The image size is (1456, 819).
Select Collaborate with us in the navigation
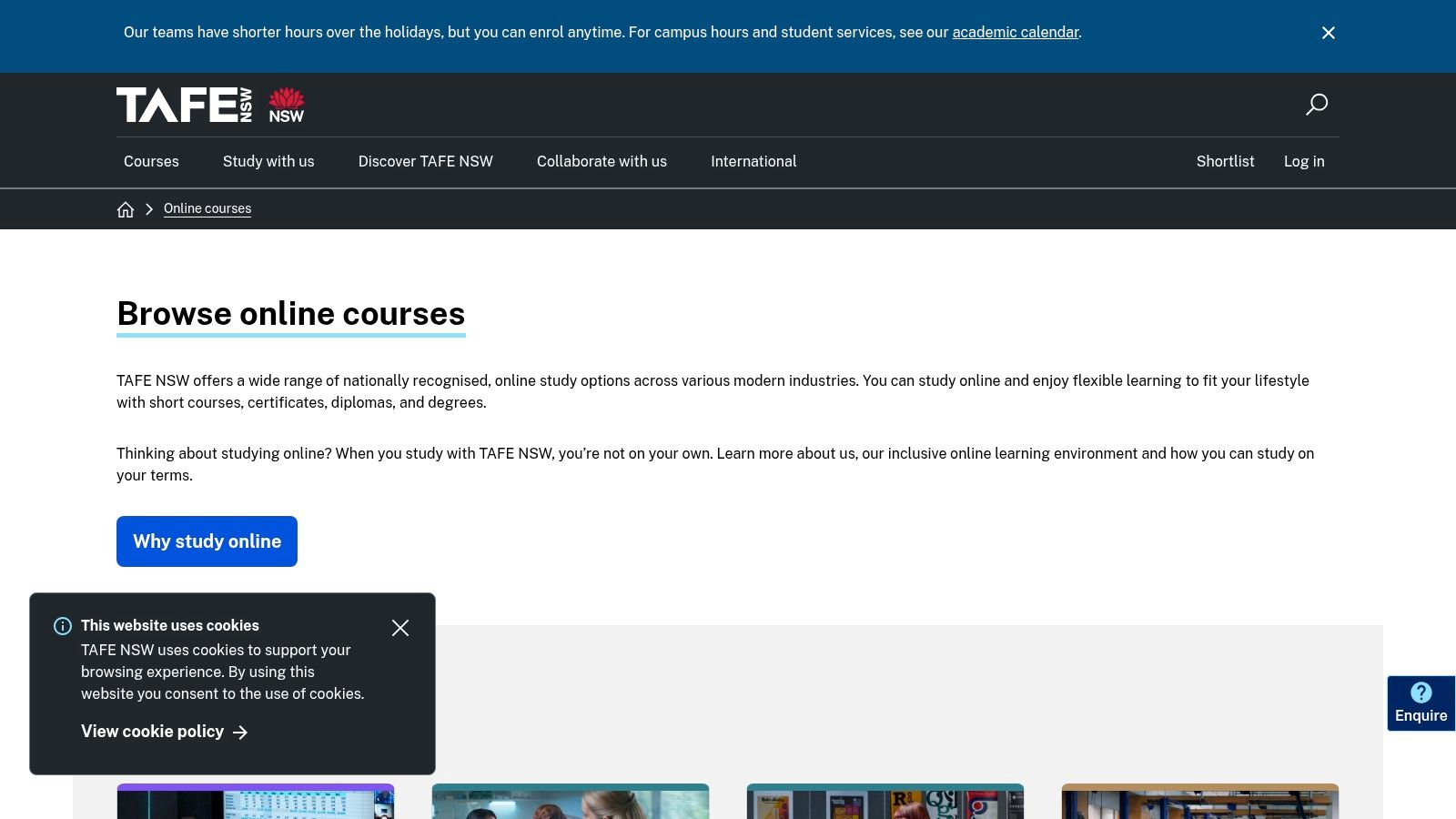(x=602, y=161)
